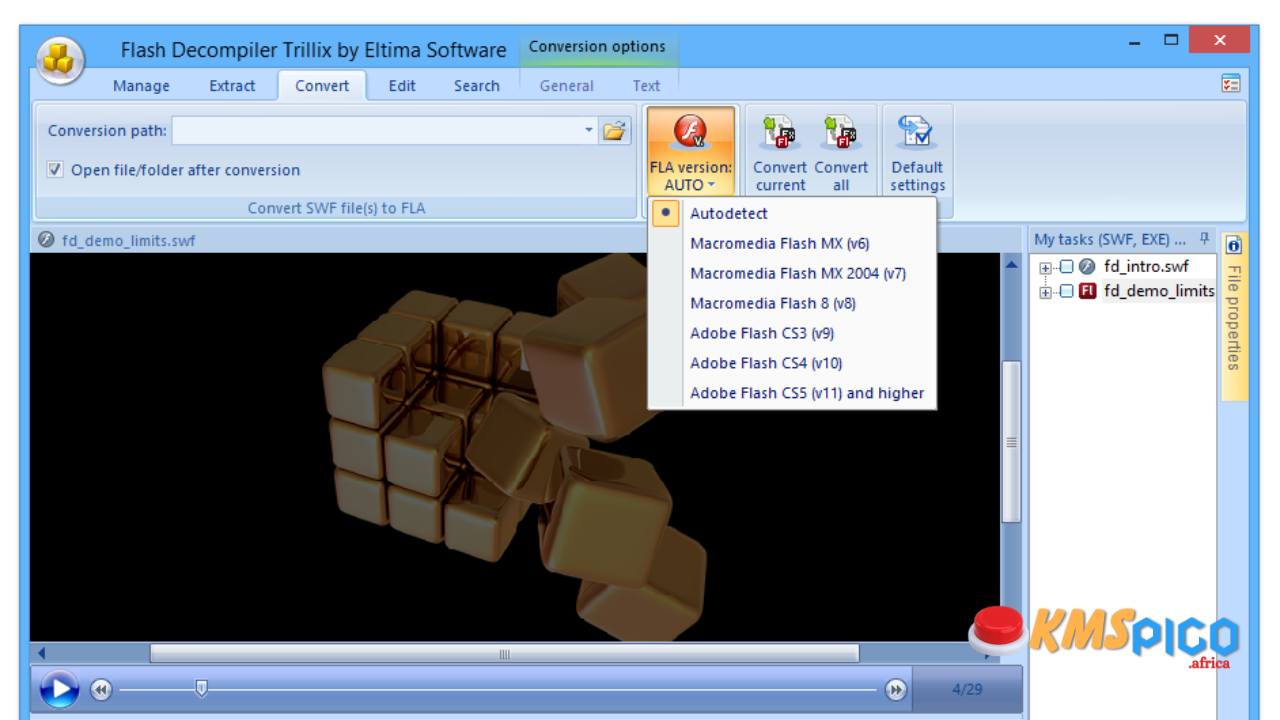Open the options icon at ribbon right
The width and height of the screenshot is (1280, 720).
(1230, 84)
